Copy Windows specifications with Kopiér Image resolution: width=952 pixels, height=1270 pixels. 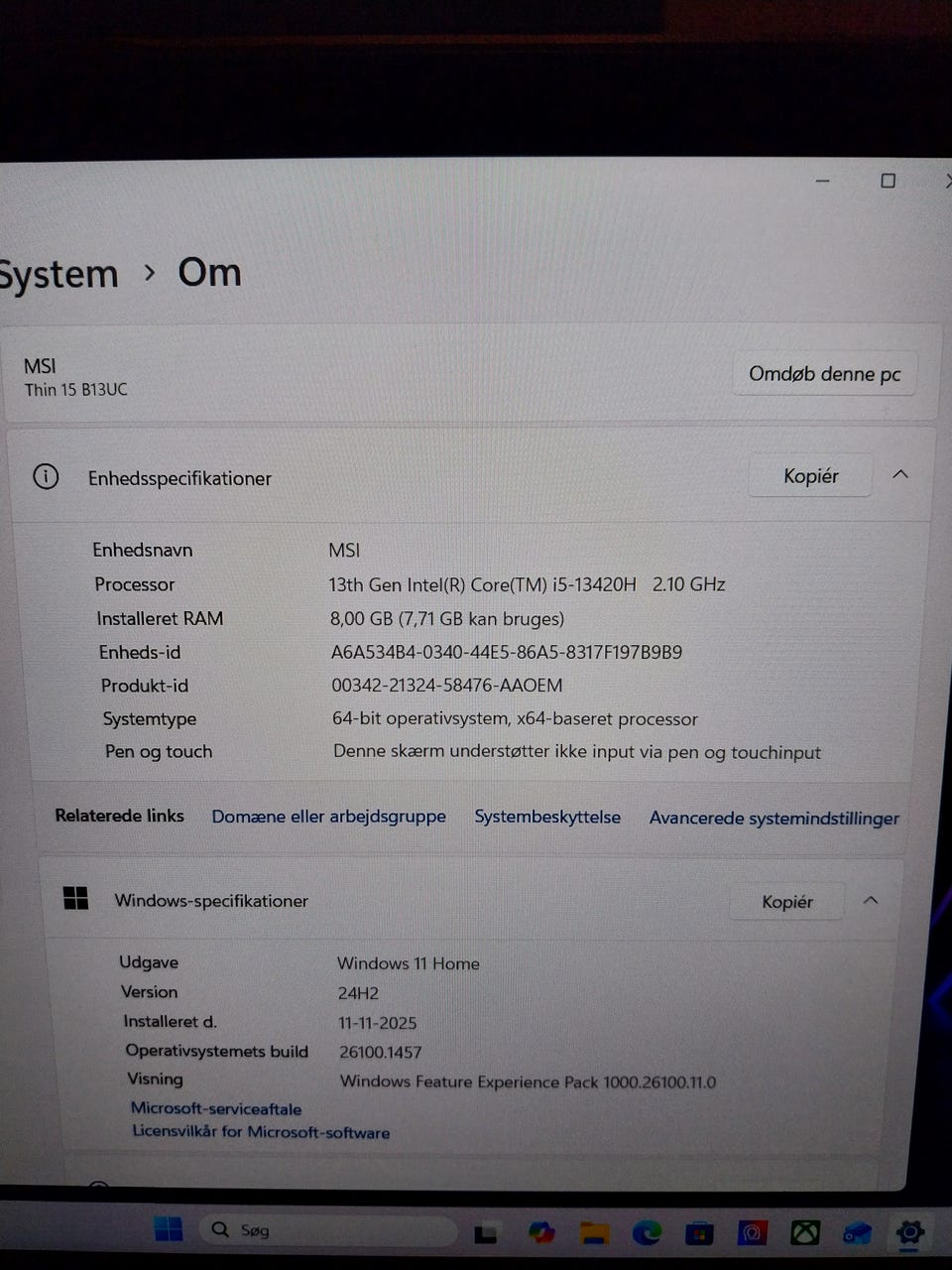click(787, 902)
